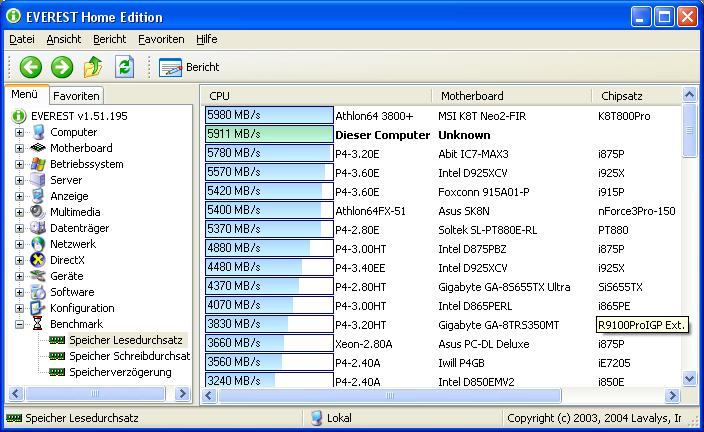
Task: Click the Iwill P4GB motherboard cell
Action: [461, 363]
